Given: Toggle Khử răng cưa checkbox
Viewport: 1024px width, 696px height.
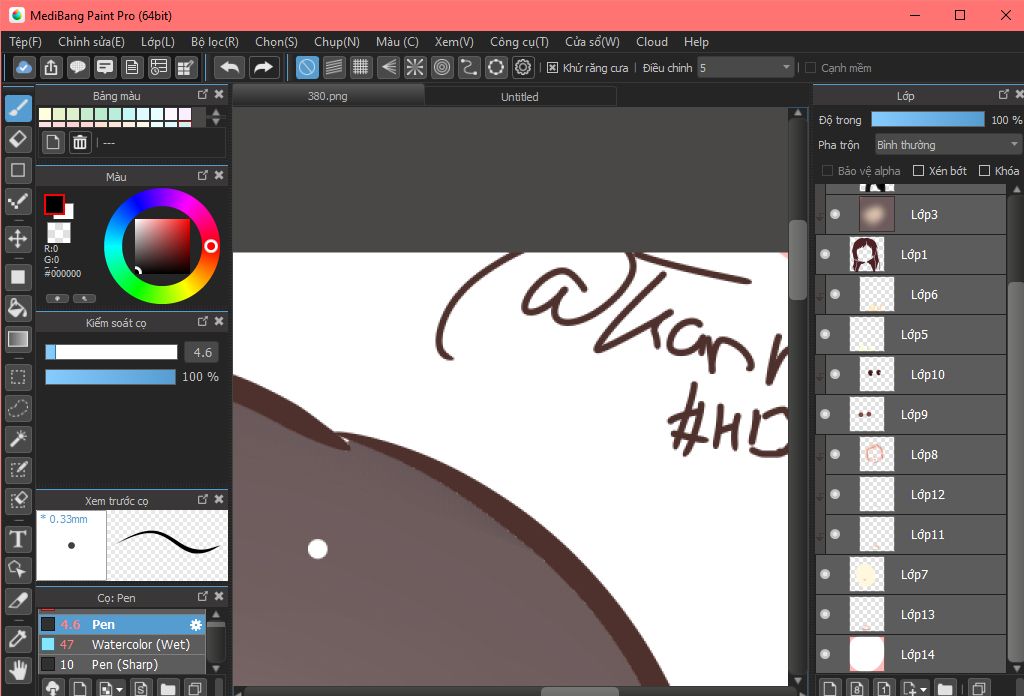Looking at the screenshot, I should tap(552, 68).
